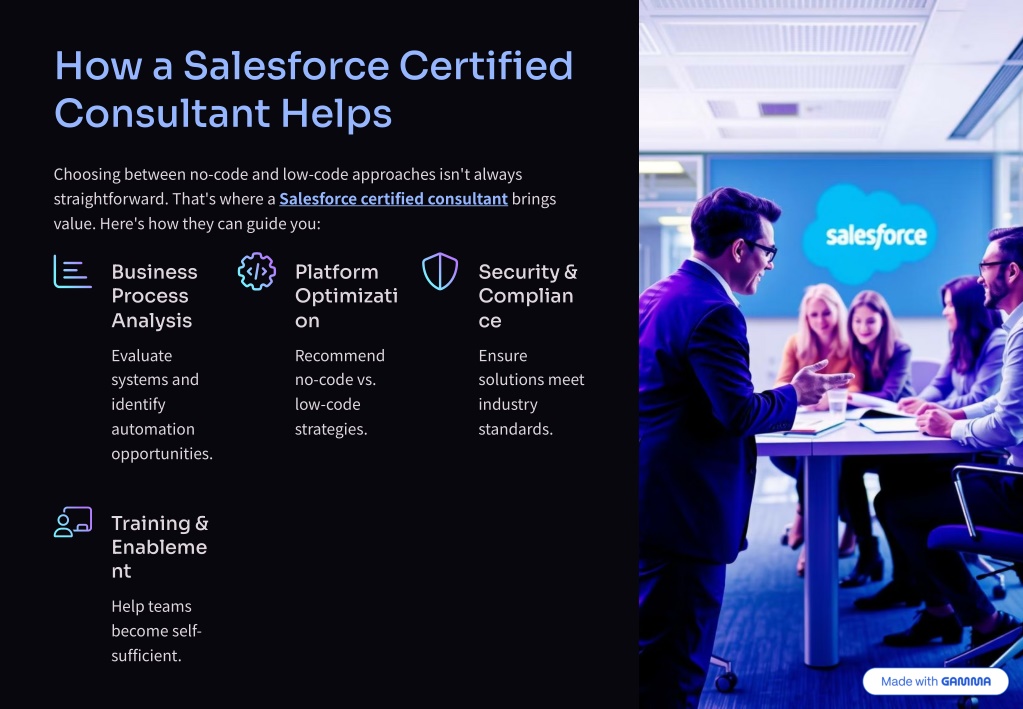
Task: Click the 'Platform Optimization' heading
Action: click(346, 296)
